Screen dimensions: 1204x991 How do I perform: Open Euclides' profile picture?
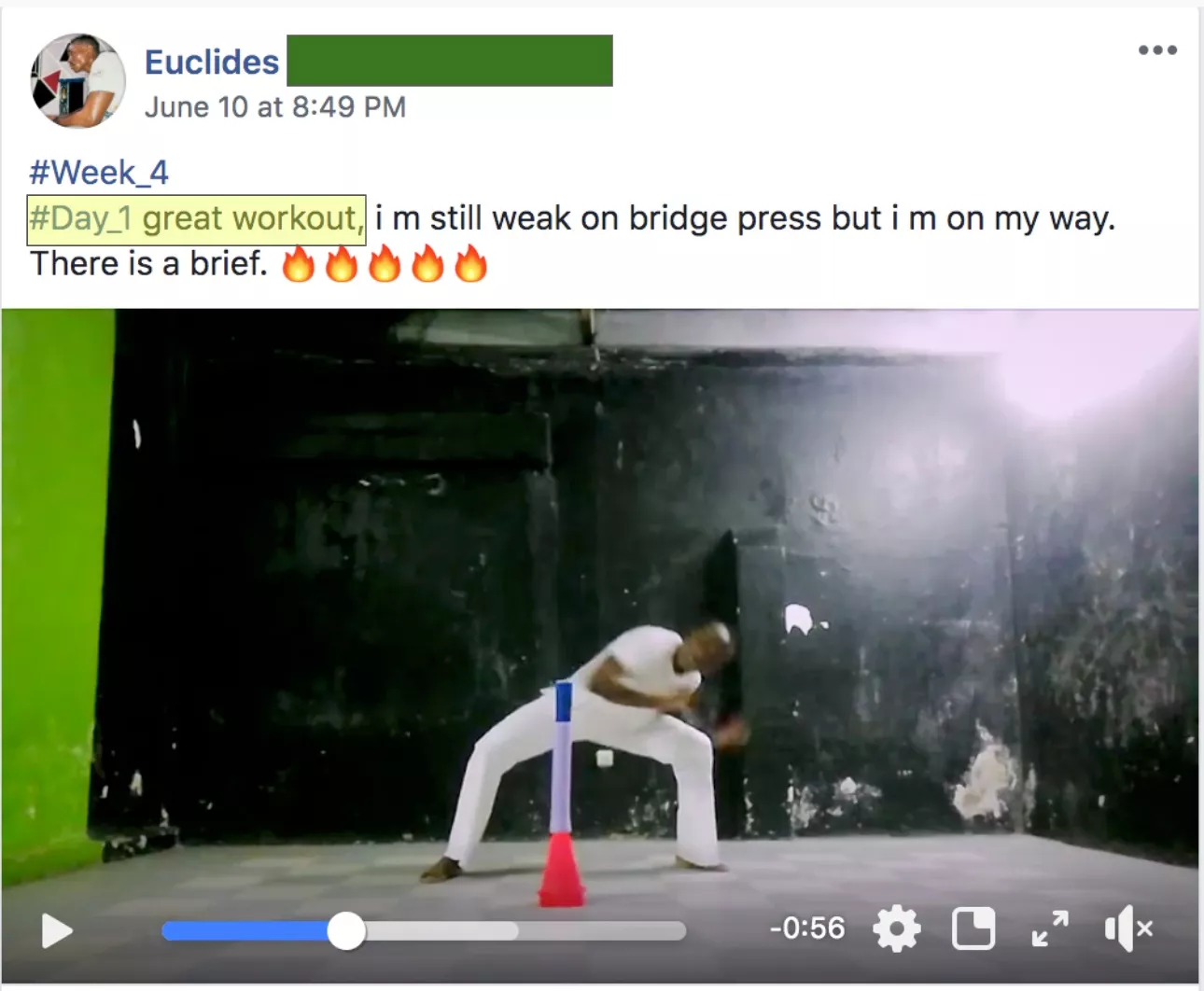77,81
